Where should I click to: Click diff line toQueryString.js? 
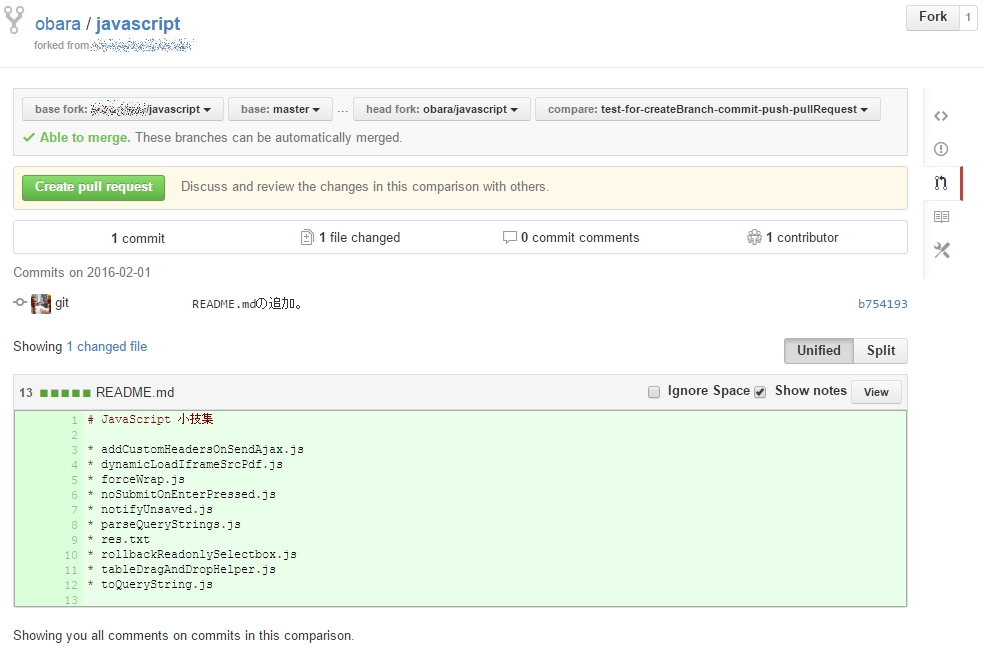pos(157,585)
